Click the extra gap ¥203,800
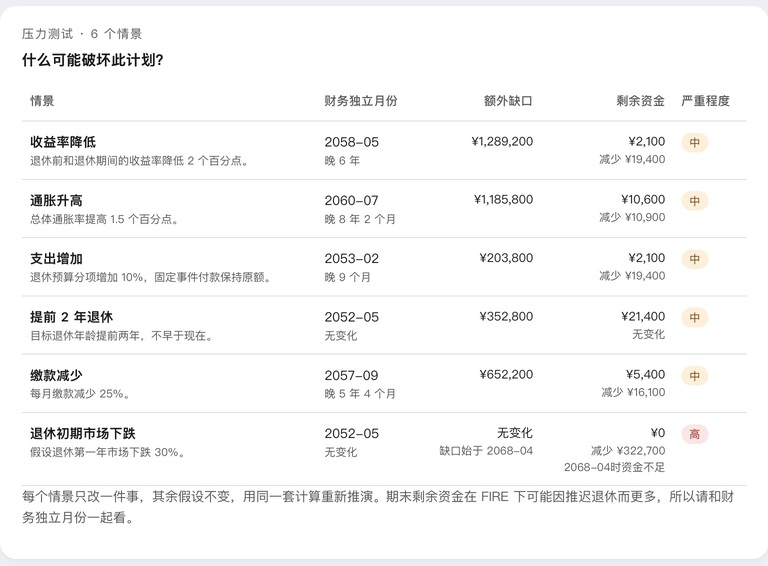 [x=506, y=258]
